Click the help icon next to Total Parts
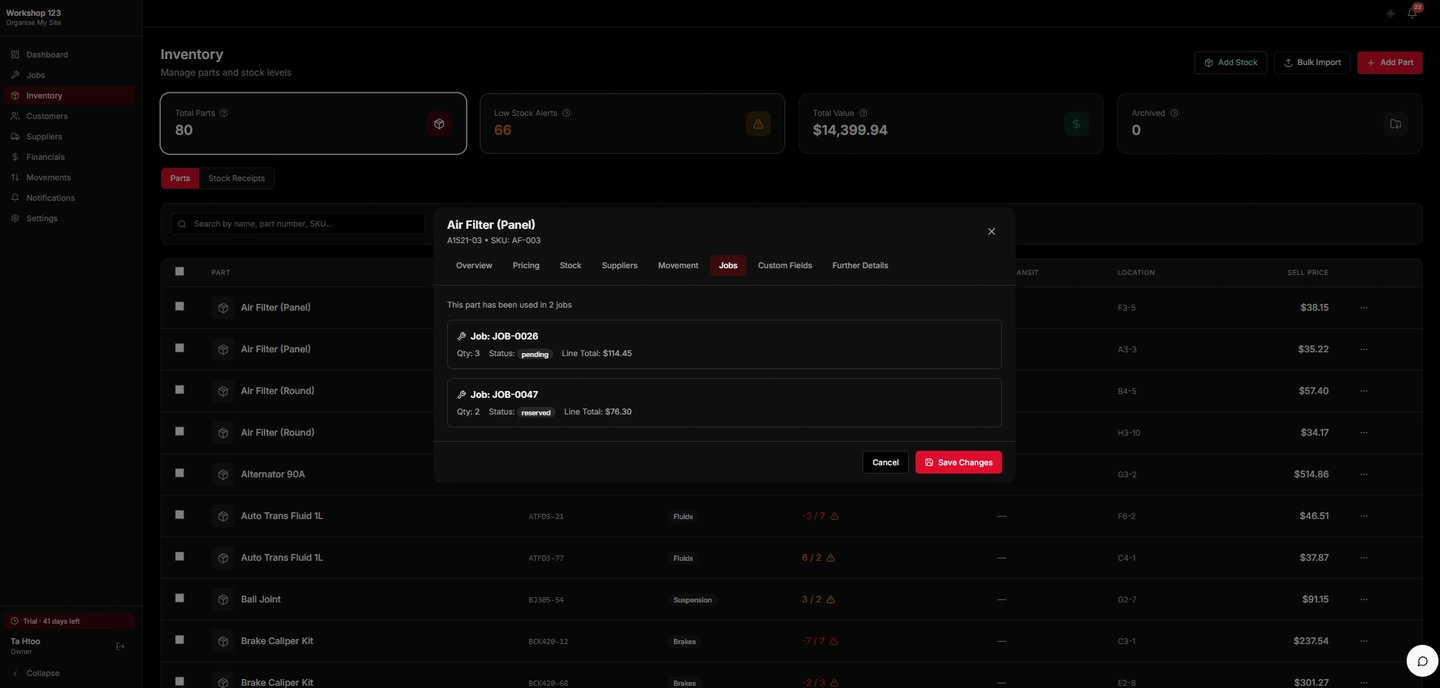The image size is (1440, 688). pyautogui.click(x=223, y=113)
